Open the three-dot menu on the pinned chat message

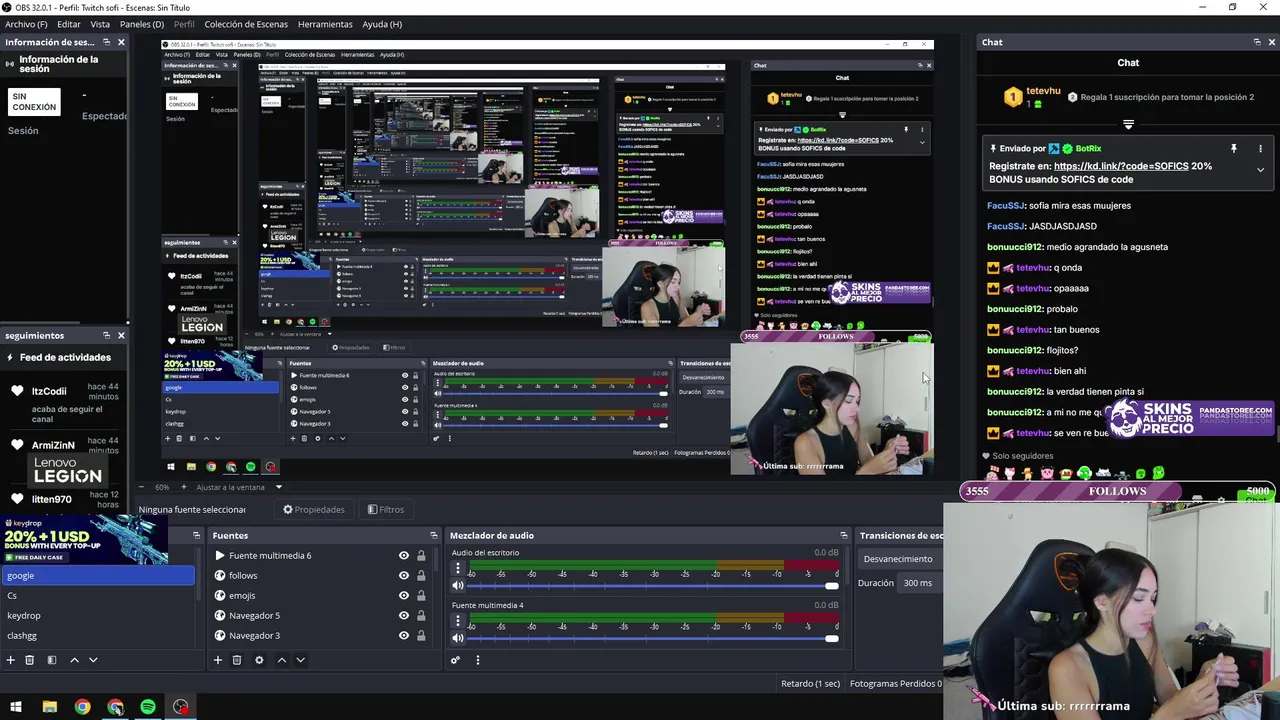tap(1260, 148)
